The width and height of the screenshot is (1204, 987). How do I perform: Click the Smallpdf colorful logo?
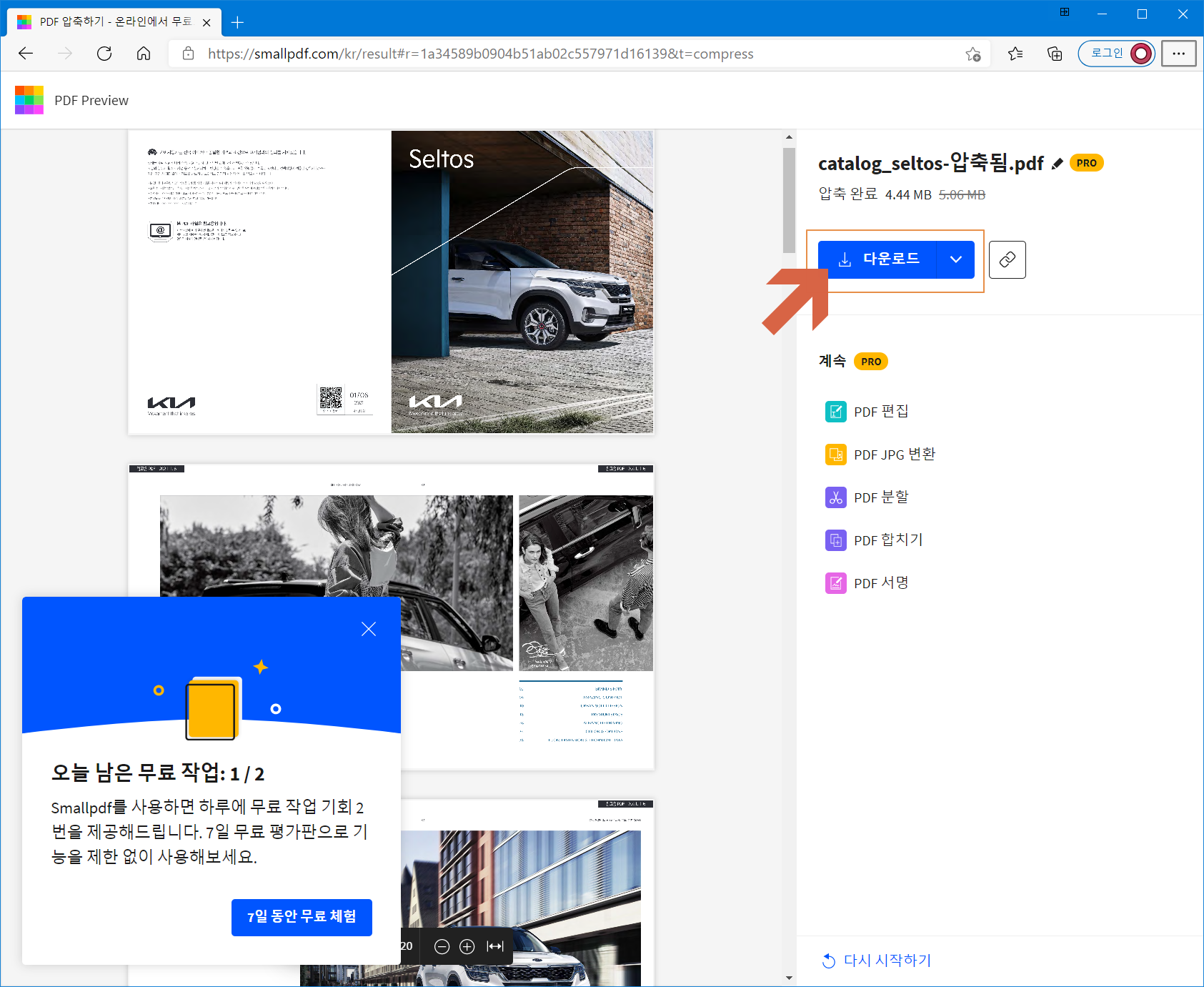(29, 100)
